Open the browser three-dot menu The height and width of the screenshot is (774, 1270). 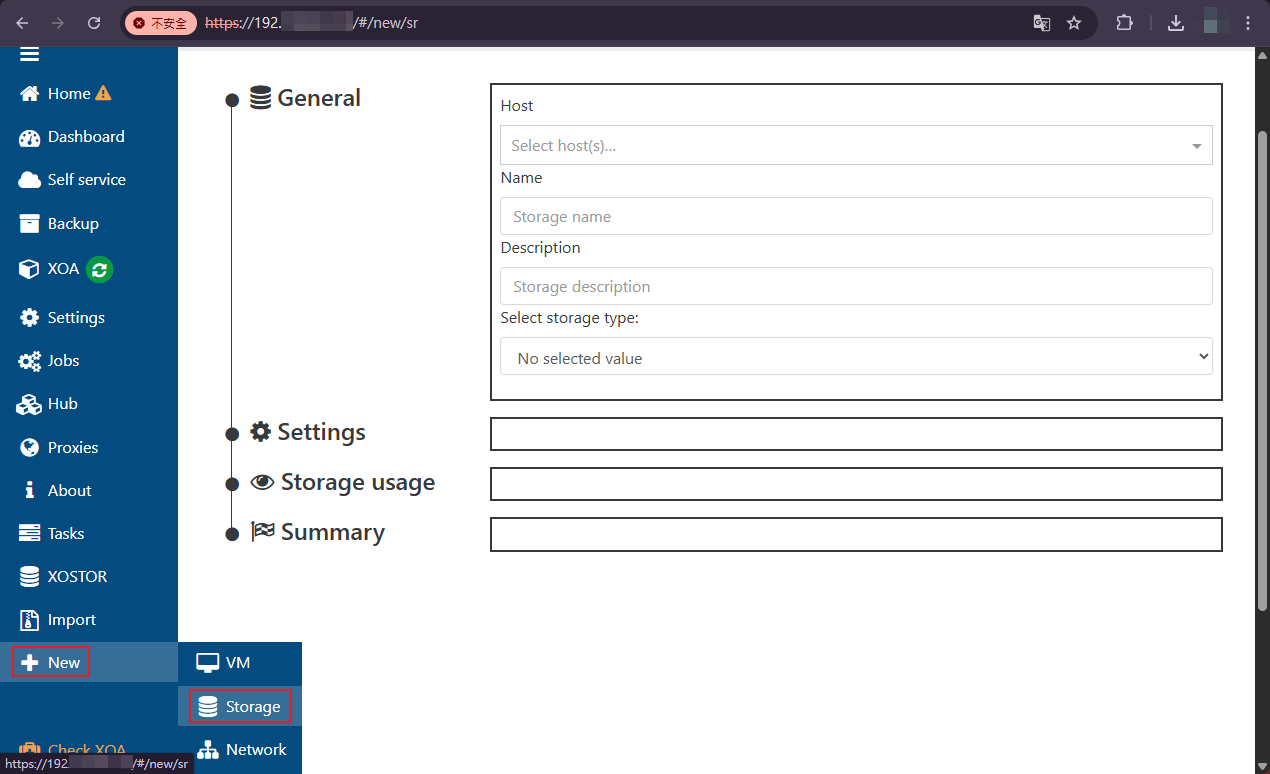[1248, 23]
